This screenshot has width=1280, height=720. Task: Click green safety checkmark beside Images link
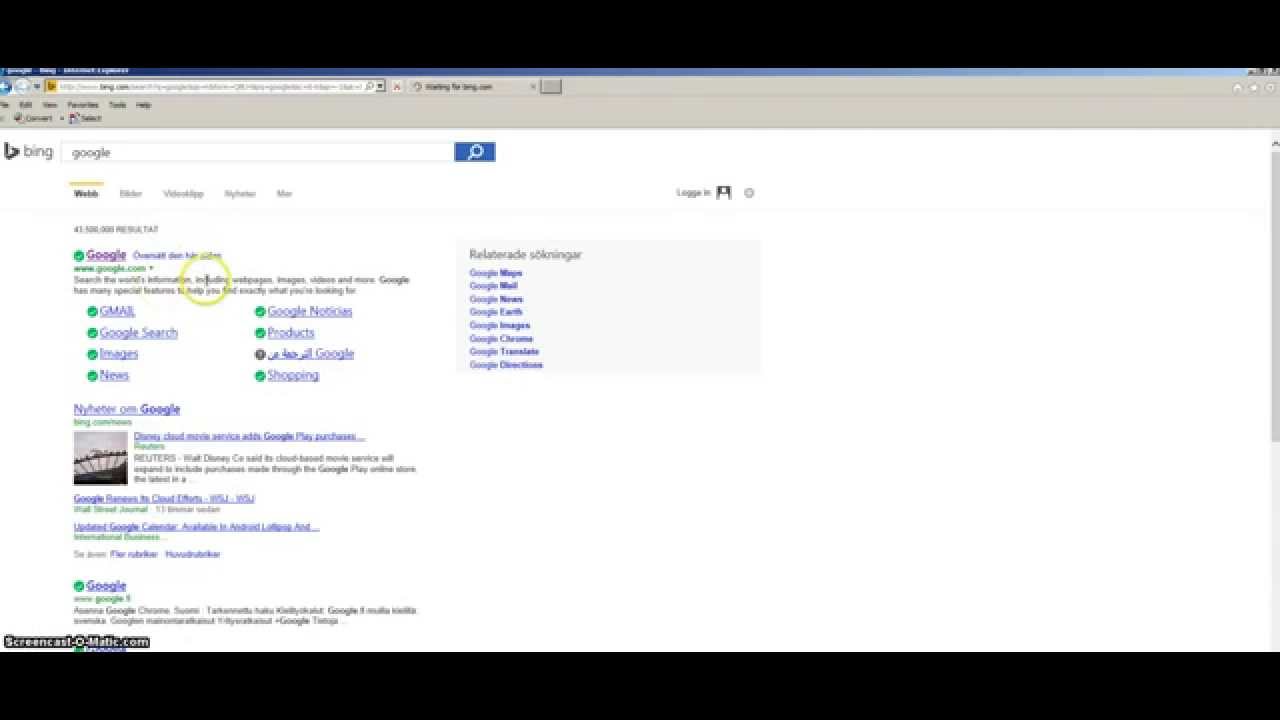(x=92, y=354)
